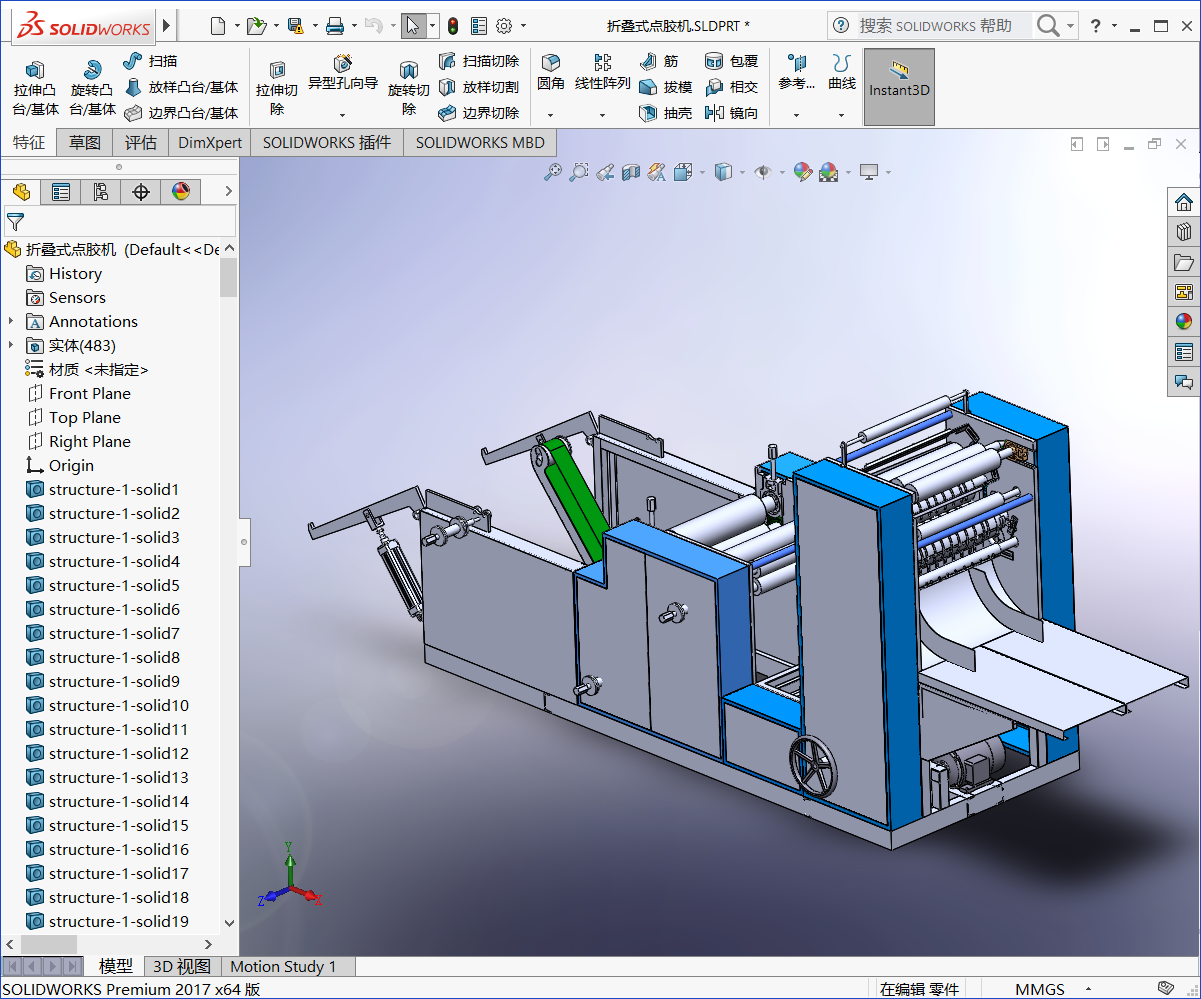Collapse the left panel with side handle
Image resolution: width=1201 pixels, height=999 pixels.
[x=244, y=541]
